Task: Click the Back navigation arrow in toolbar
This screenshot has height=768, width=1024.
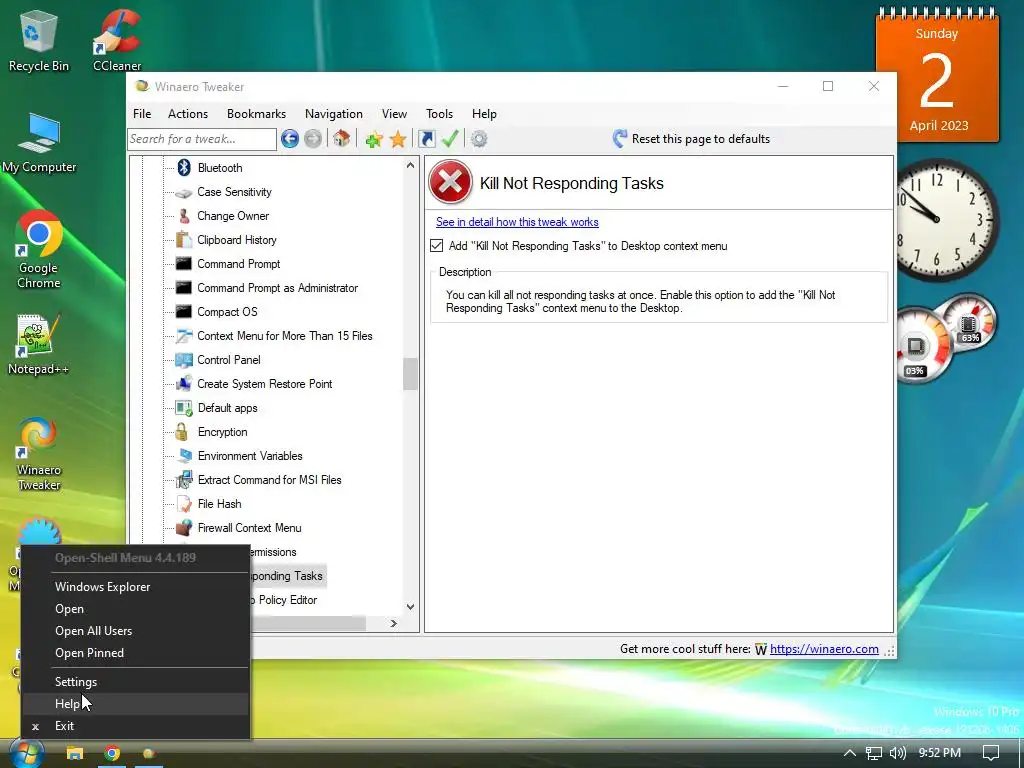Action: [290, 138]
